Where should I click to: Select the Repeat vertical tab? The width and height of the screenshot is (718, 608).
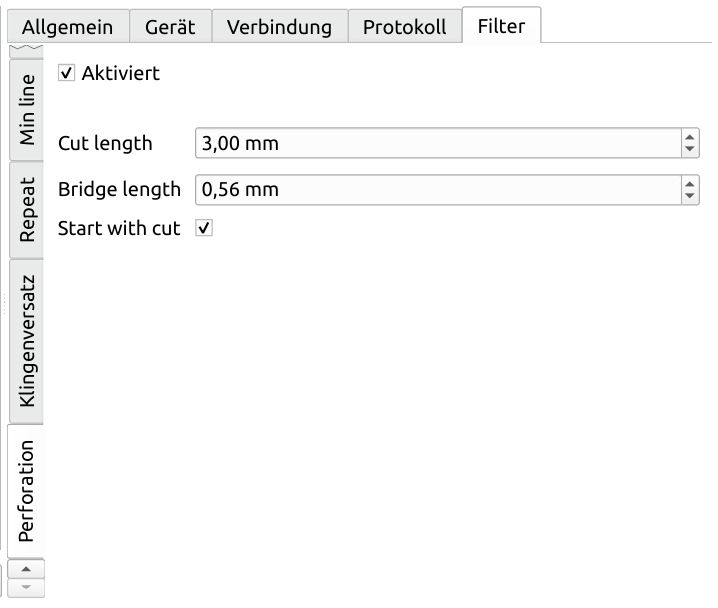27,210
